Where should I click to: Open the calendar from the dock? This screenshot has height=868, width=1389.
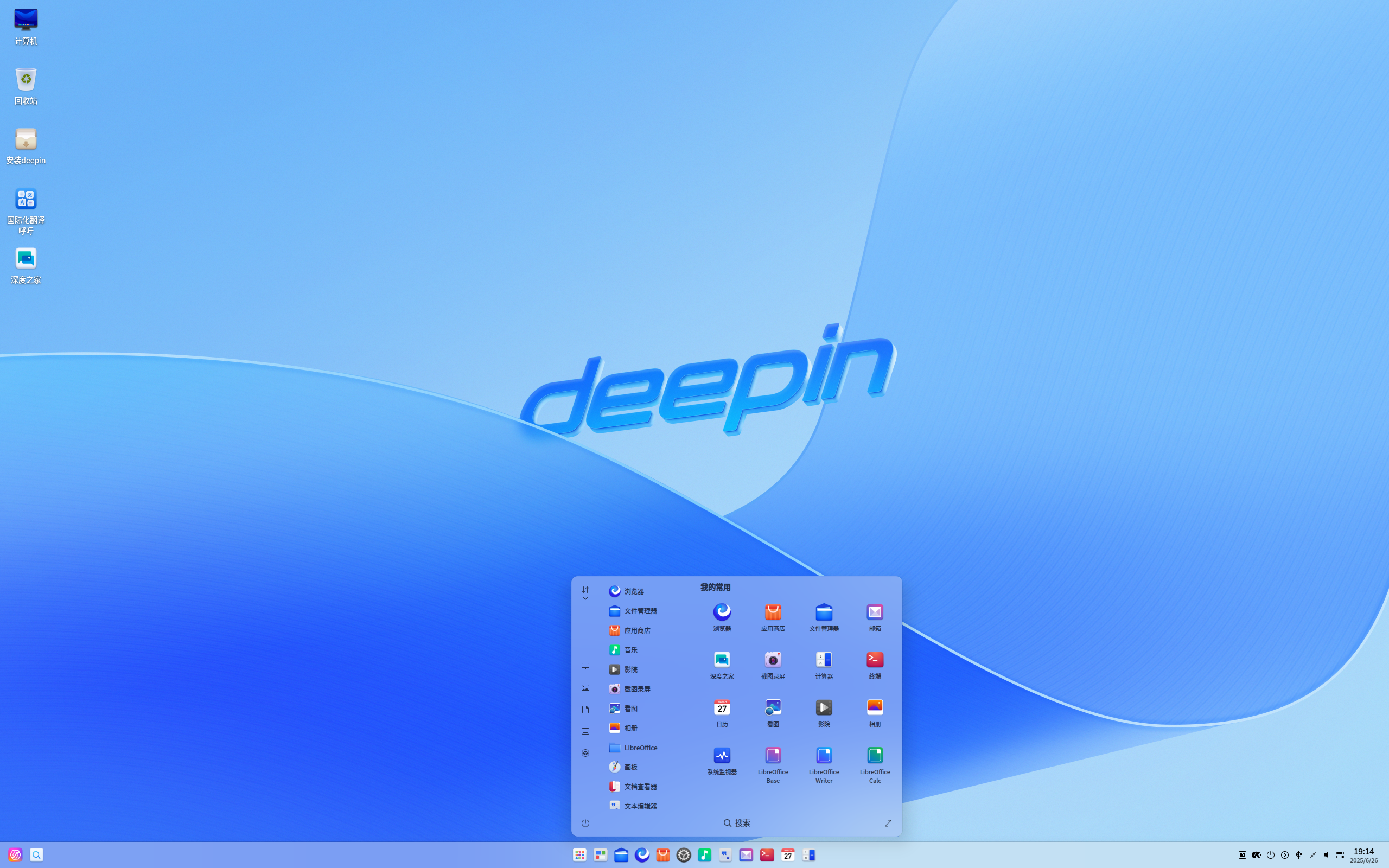(x=787, y=855)
